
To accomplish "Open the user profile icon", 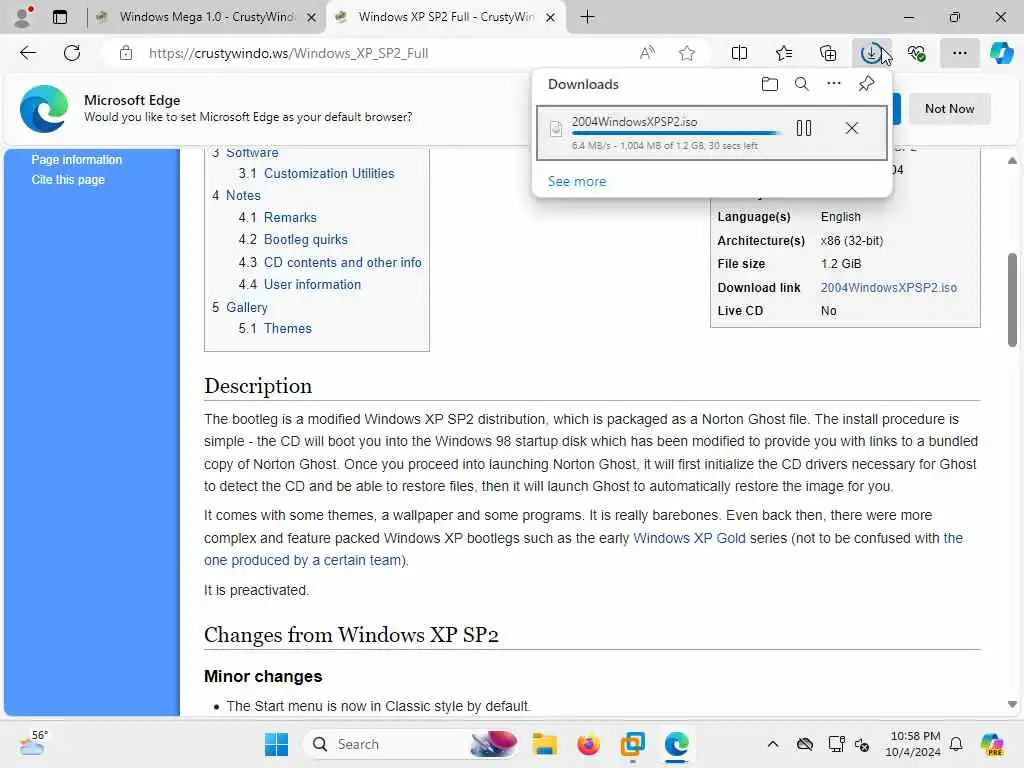I will (23, 17).
